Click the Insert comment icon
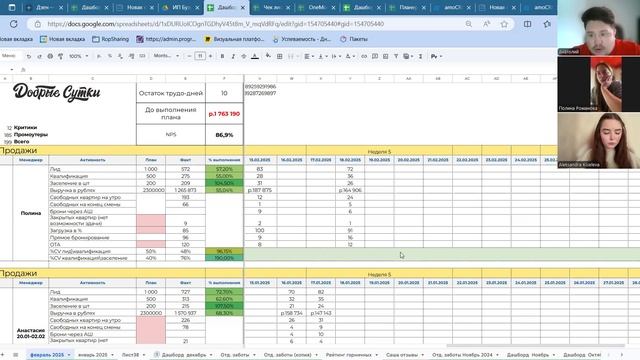Viewport: 640px width, 360px height. 375,56
